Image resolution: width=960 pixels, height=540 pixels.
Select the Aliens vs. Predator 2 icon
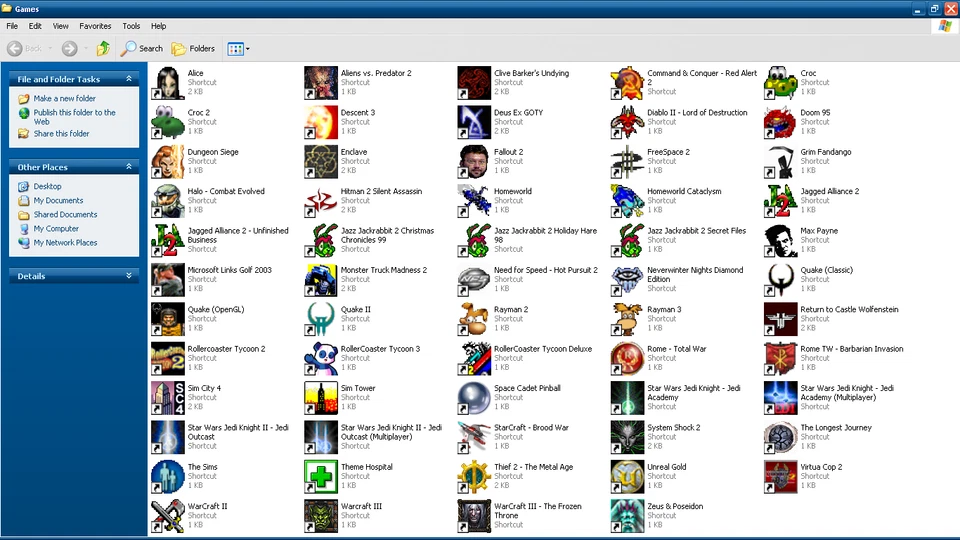(321, 83)
